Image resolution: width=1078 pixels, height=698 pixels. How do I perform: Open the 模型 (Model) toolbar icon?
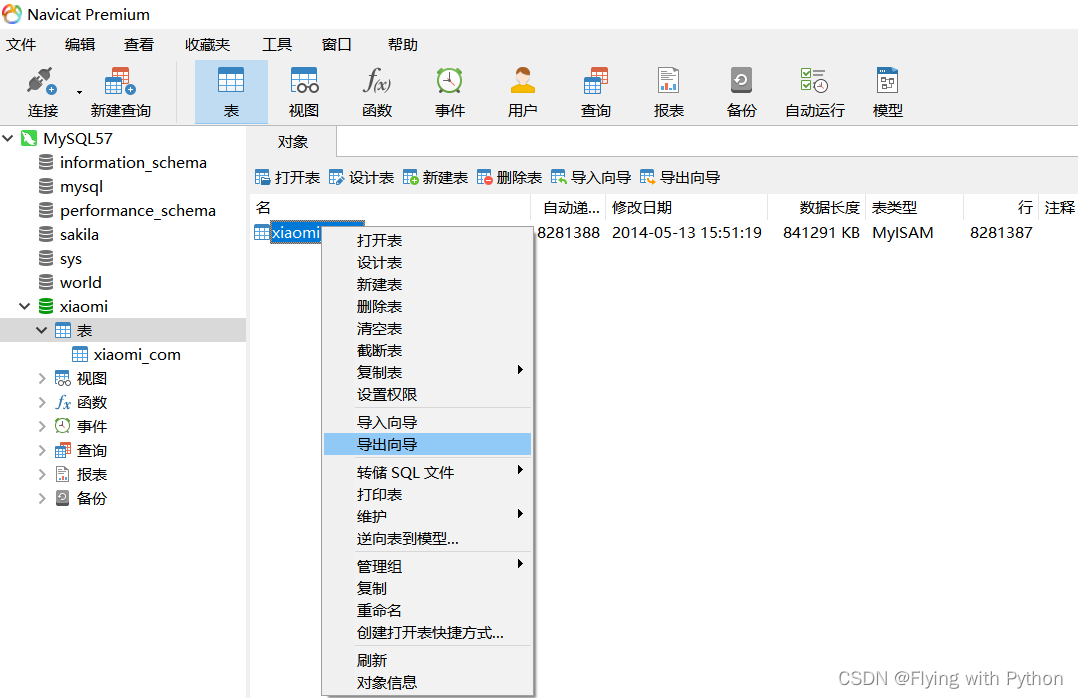point(887,90)
